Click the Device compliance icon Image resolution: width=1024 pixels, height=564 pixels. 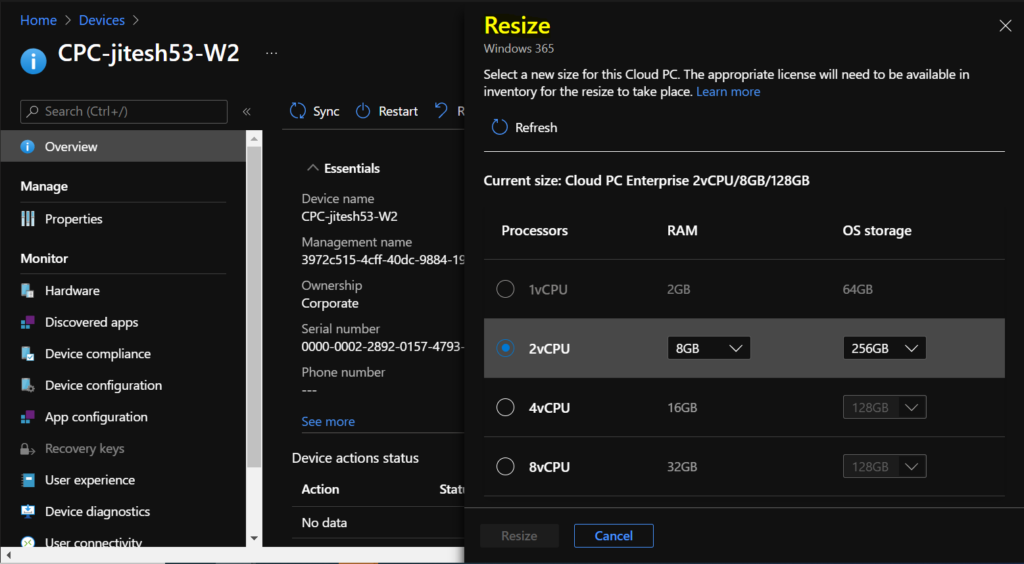27,354
